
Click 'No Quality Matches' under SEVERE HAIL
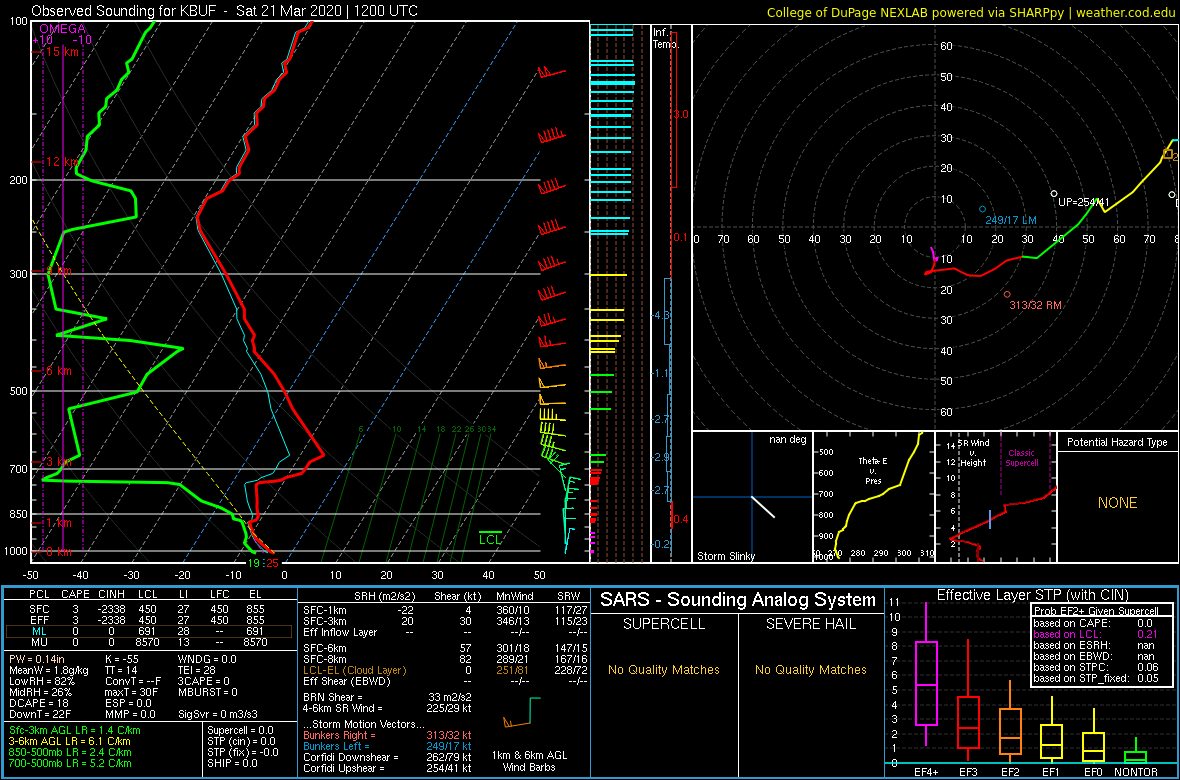[810, 669]
